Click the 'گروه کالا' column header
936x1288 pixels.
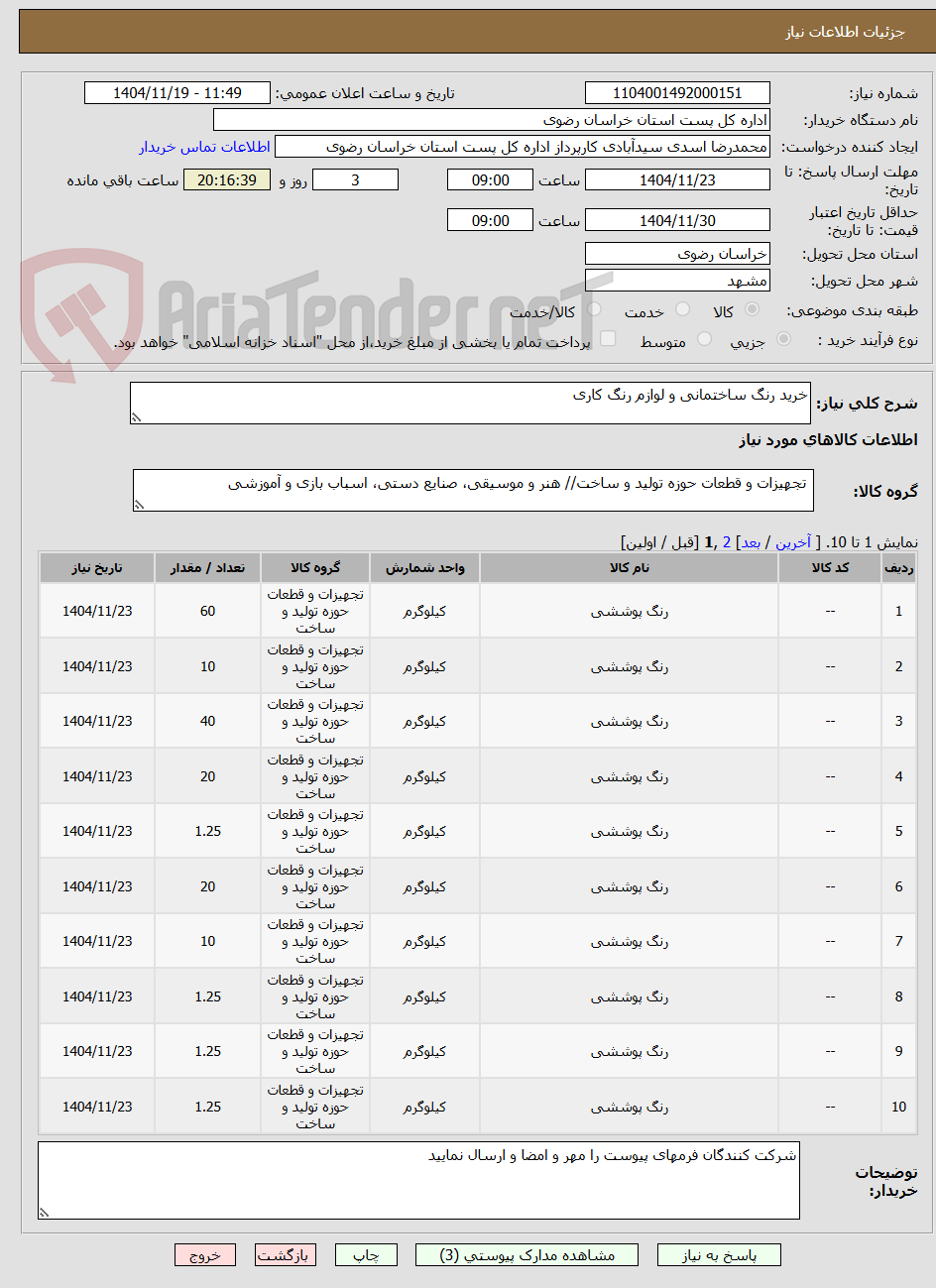(x=315, y=567)
